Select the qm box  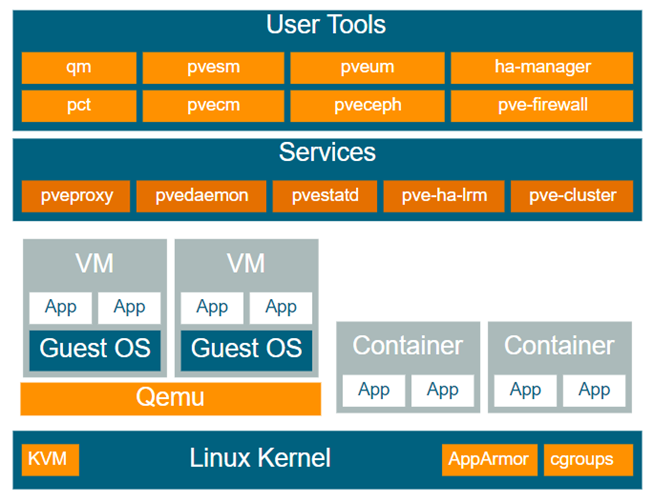tap(79, 67)
